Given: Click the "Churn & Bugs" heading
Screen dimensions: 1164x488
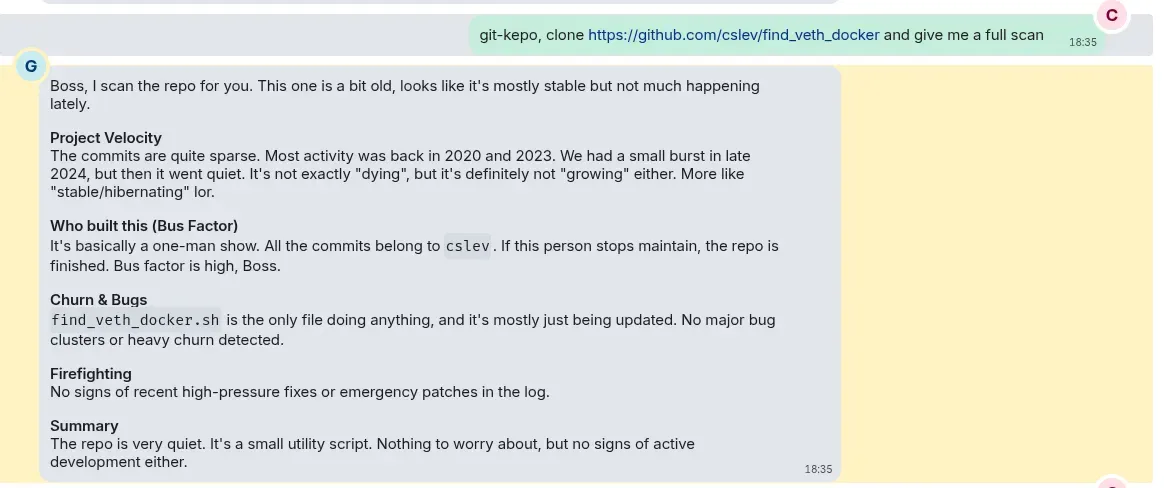Looking at the screenshot, I should (x=99, y=300).
